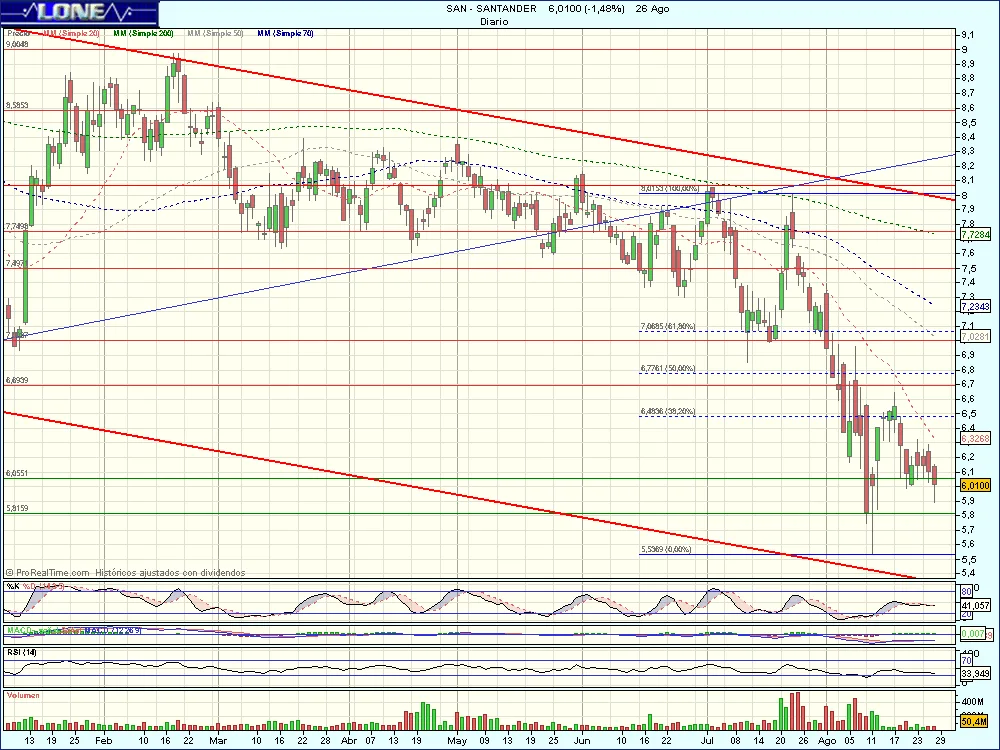Image resolution: width=1000 pixels, height=750 pixels.
Task: Click the MM (Simple 70) legend entry
Action: (x=286, y=33)
